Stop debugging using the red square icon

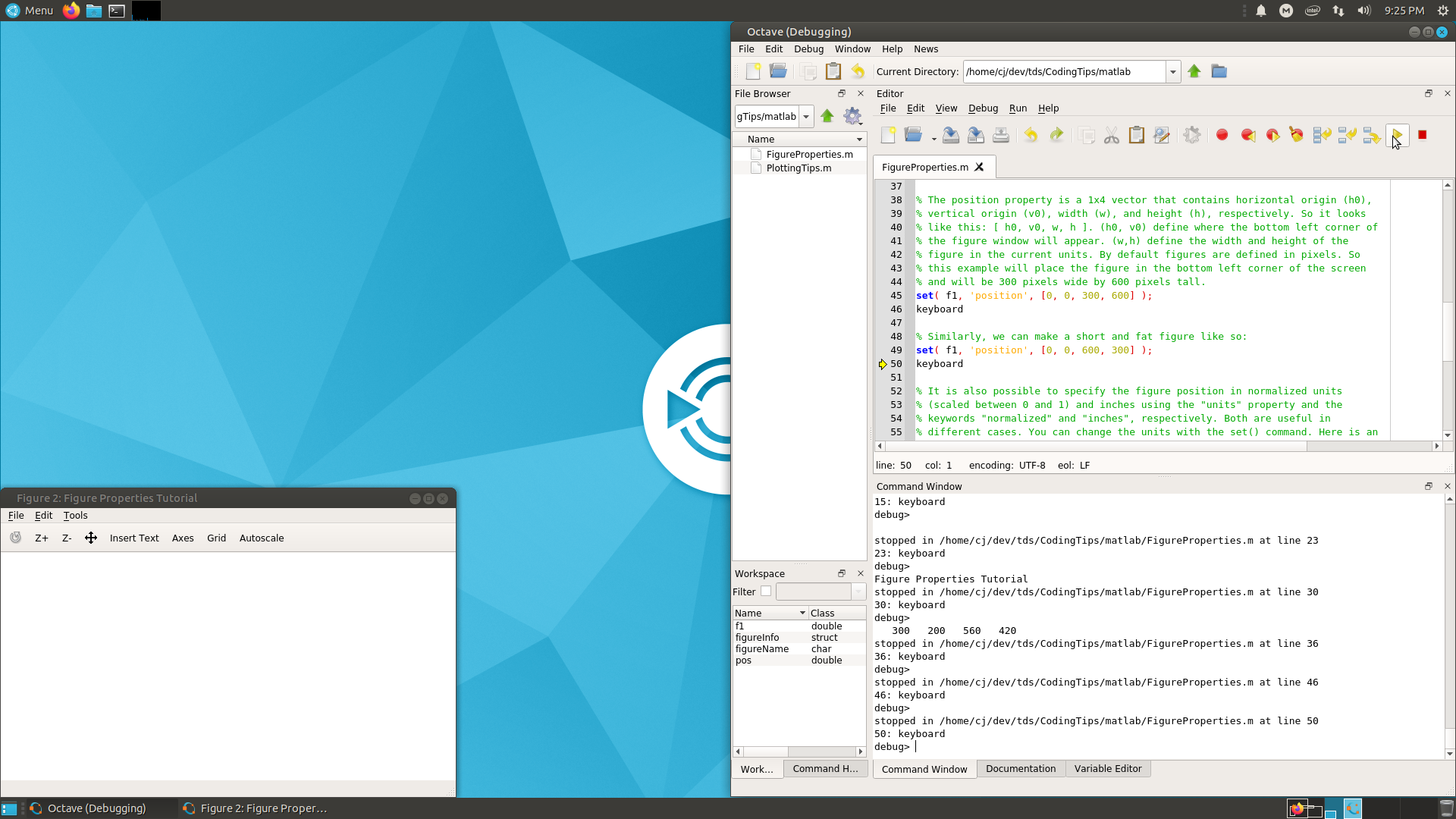pos(1423,135)
